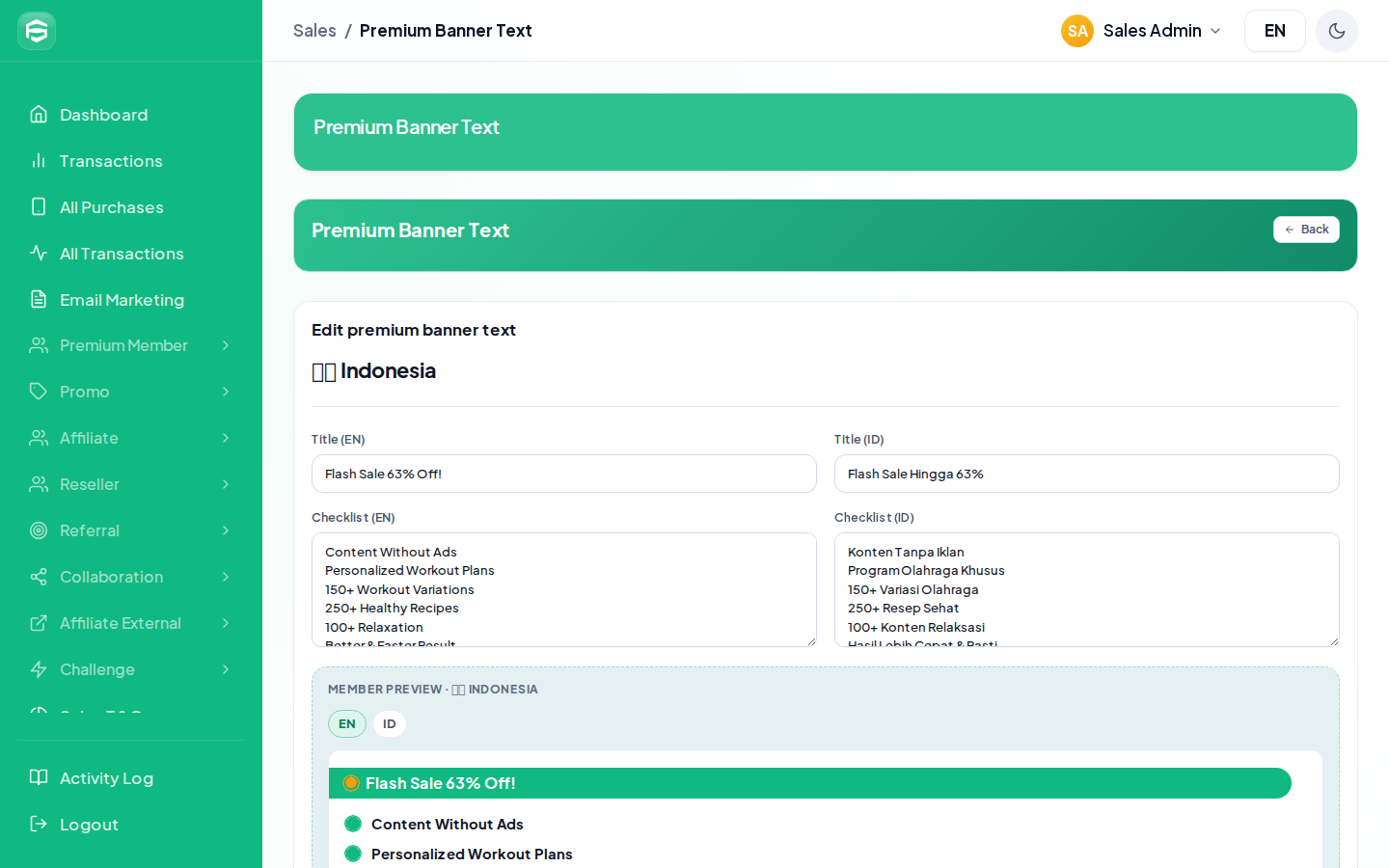Image resolution: width=1389 pixels, height=868 pixels.
Task: Expand the Promo submenu chevron
Action: pyautogui.click(x=226, y=392)
